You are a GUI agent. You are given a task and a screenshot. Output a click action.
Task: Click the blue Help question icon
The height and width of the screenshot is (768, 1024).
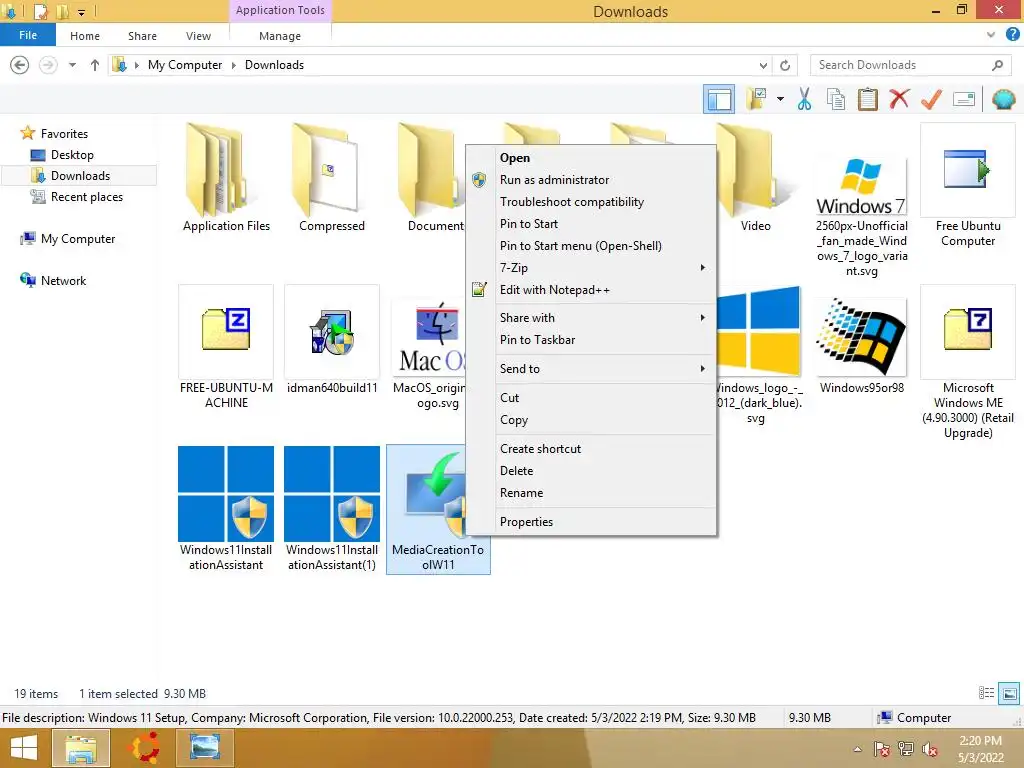(1012, 35)
